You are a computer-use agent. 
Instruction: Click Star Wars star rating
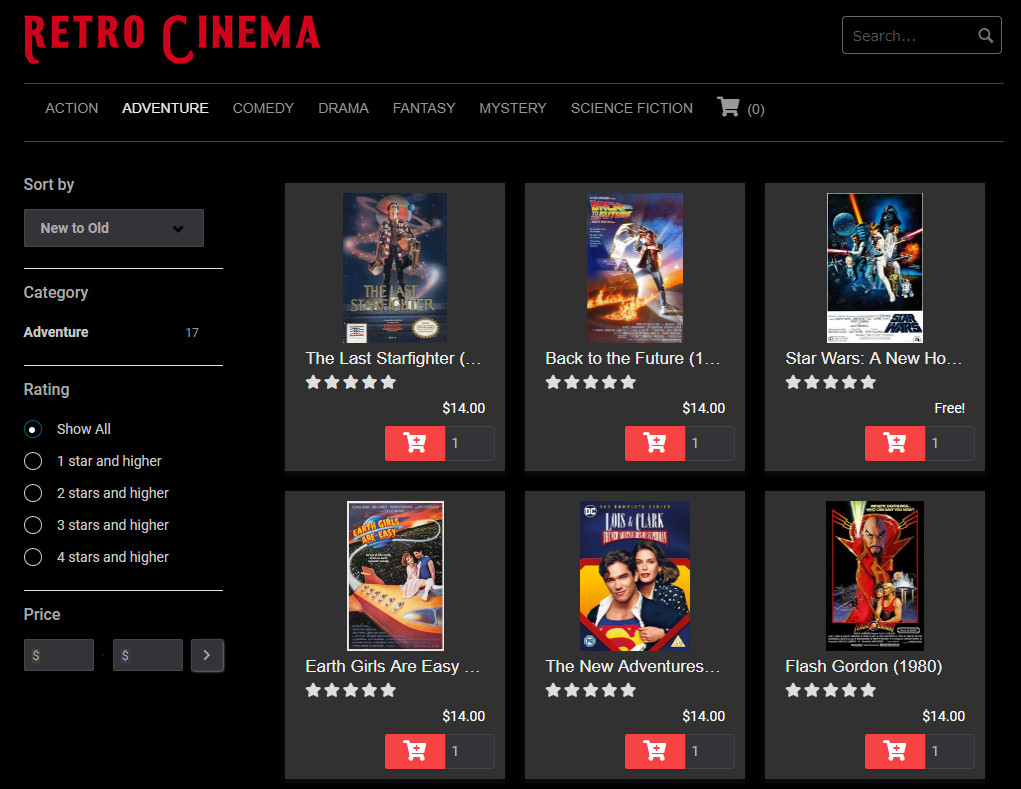point(831,382)
